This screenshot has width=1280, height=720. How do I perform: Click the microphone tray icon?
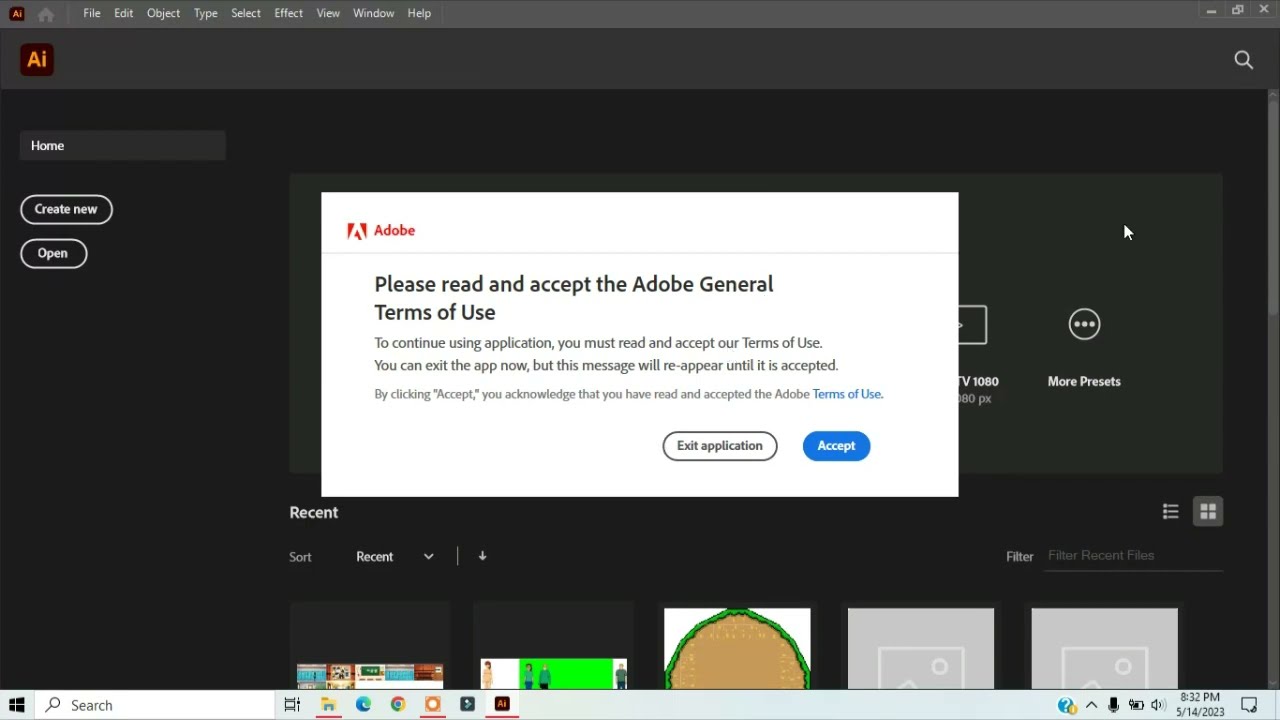pos(1113,705)
